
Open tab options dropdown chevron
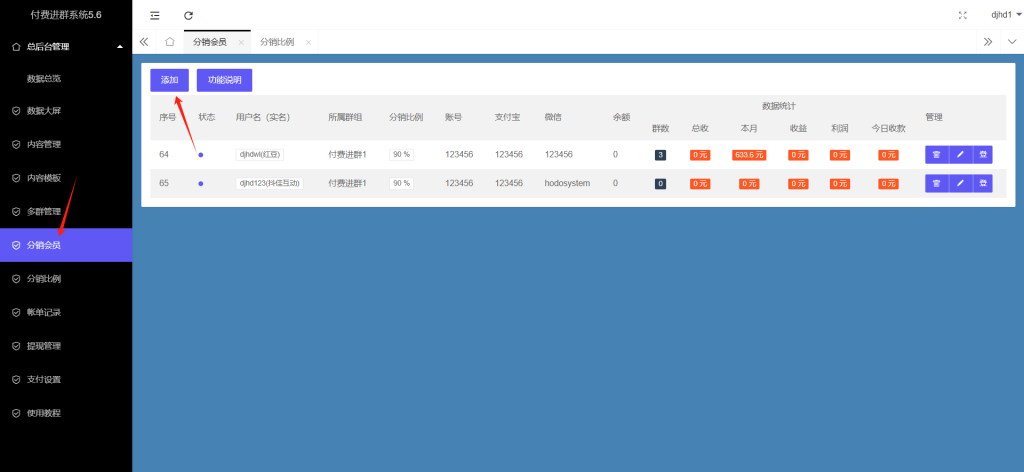[1012, 42]
